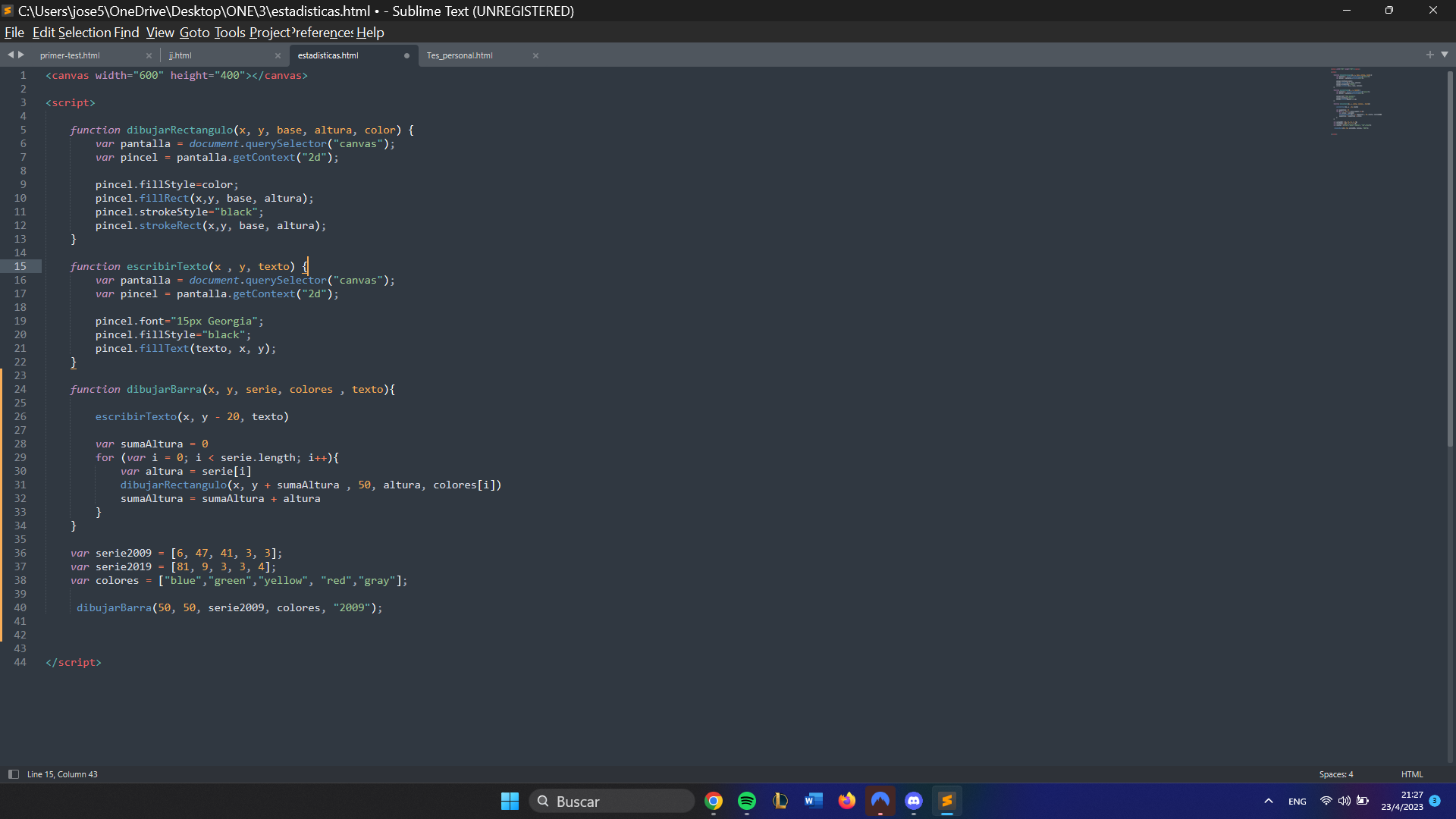Close the jj.html tab
This screenshot has height=819, width=1456.
(x=278, y=55)
